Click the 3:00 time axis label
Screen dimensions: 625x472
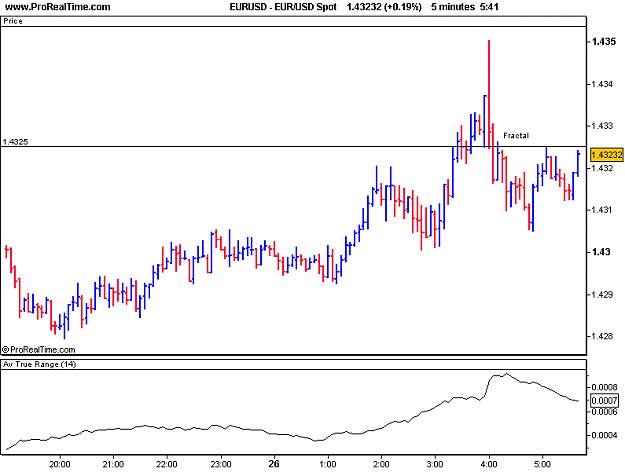(x=434, y=464)
